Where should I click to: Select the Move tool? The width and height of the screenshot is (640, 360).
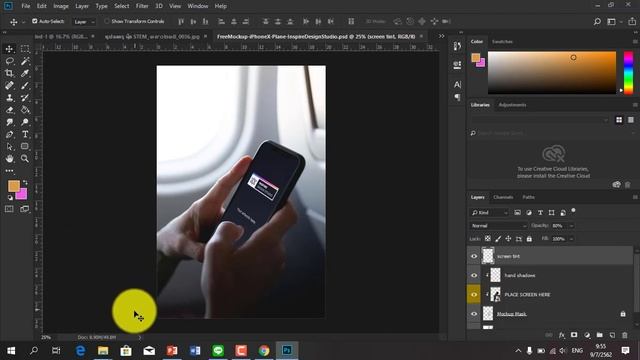click(9, 49)
